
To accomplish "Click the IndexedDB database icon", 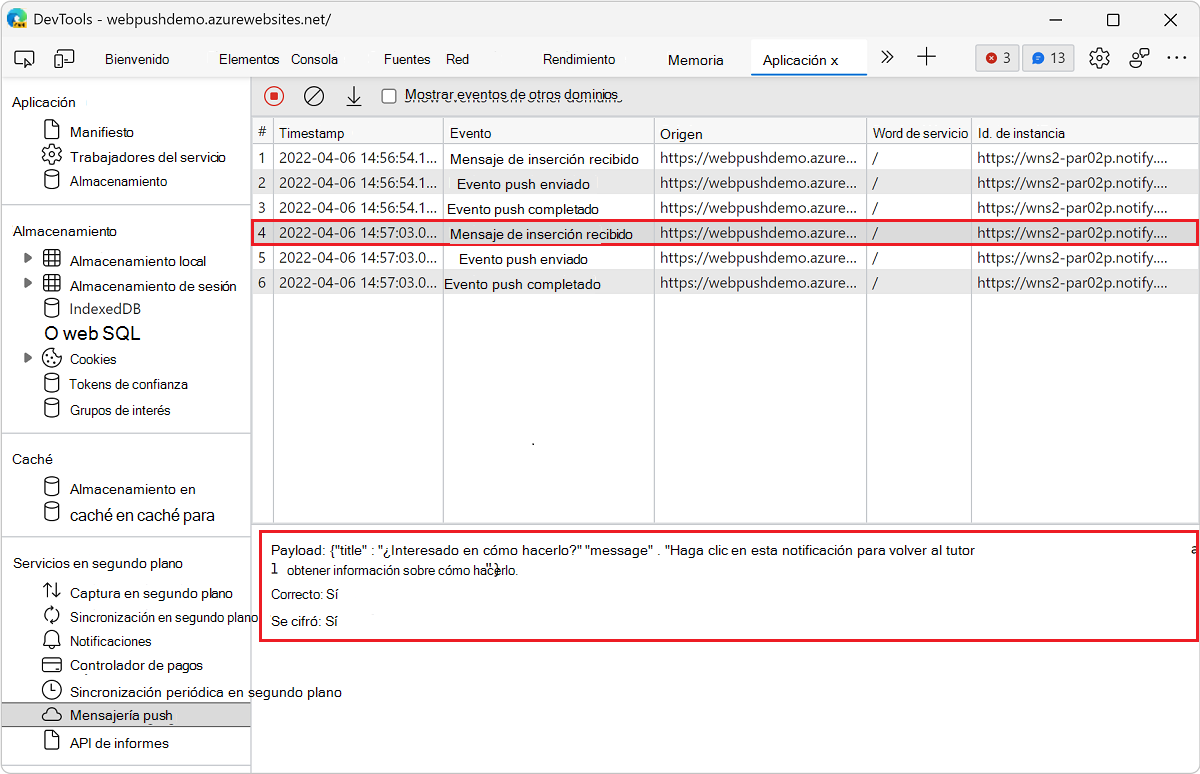I will click(x=51, y=308).
